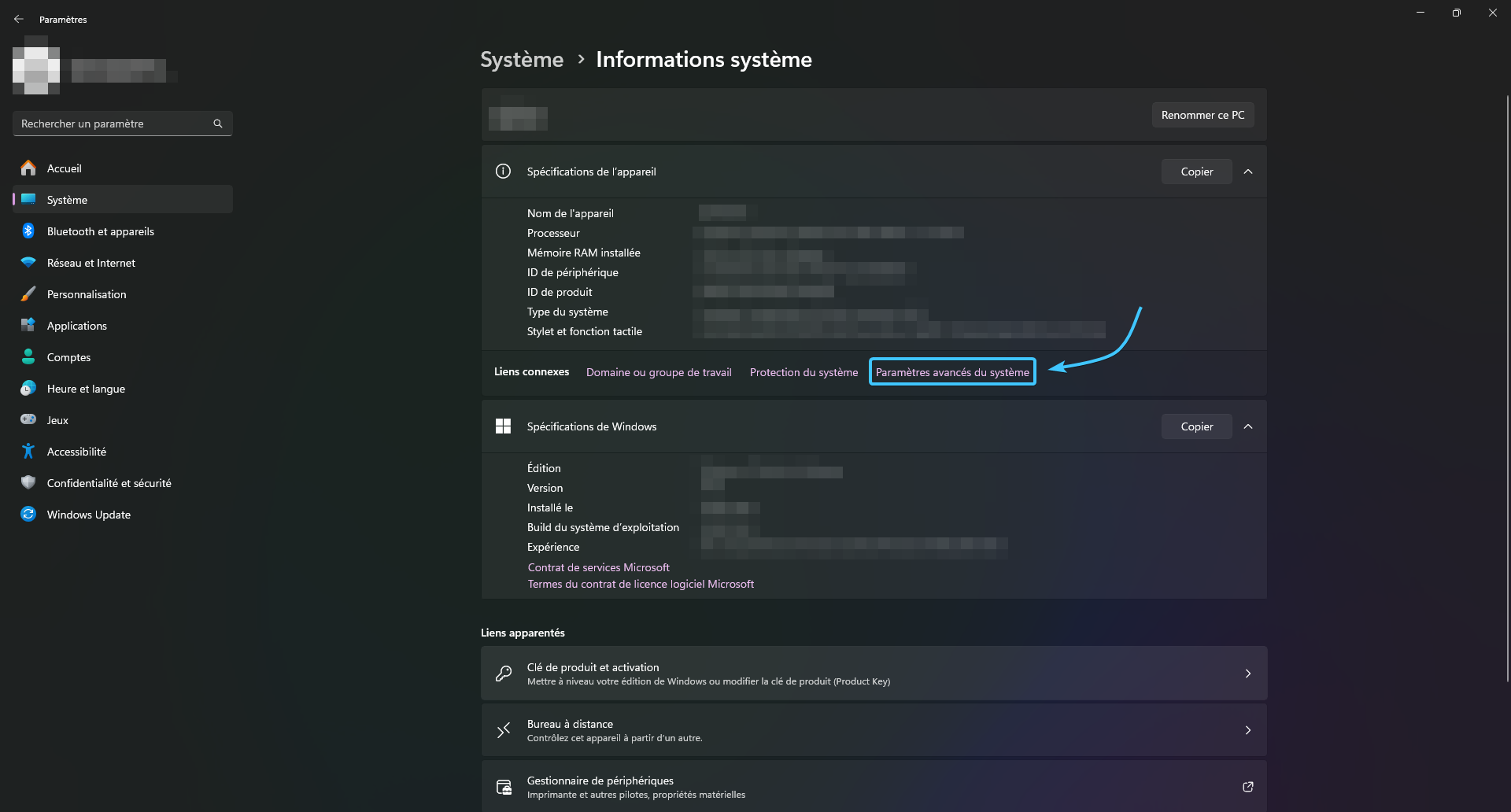
Task: Click the back arrow in Paramètres
Action: point(19,19)
